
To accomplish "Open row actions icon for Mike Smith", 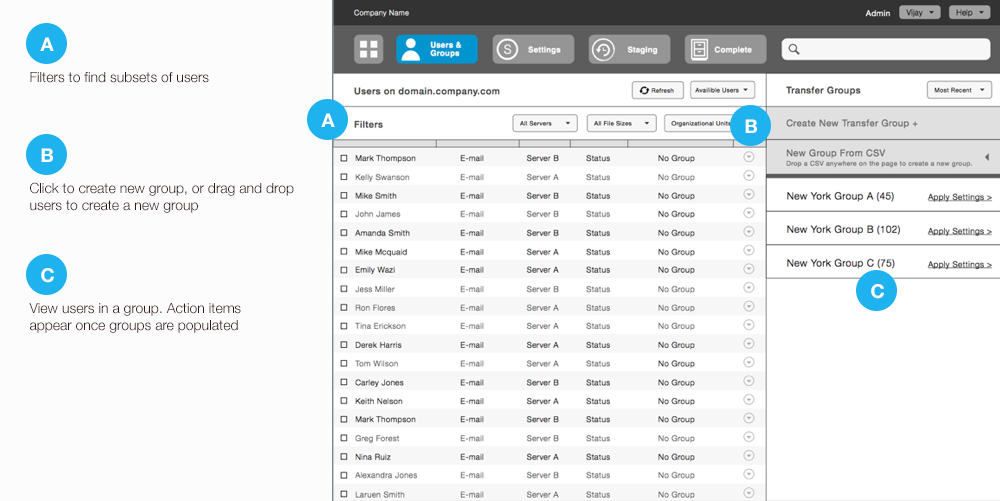I will coord(749,194).
